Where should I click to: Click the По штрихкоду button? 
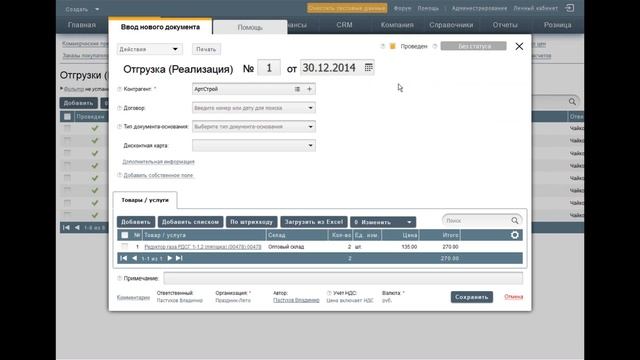(x=251, y=222)
